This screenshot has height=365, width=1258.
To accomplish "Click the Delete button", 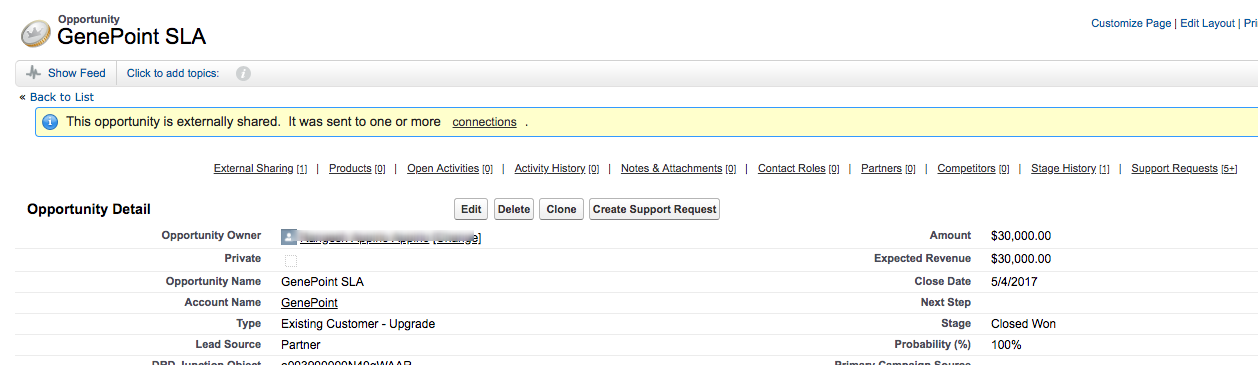I will pyautogui.click(x=514, y=209).
